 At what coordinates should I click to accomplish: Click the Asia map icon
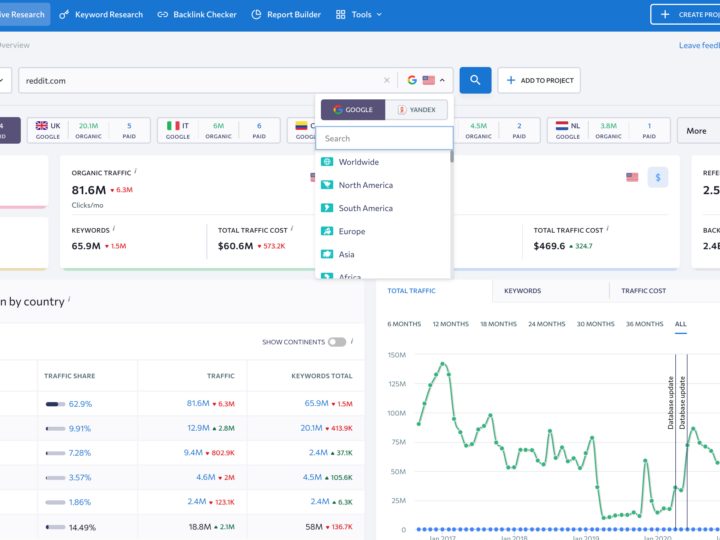(327, 254)
